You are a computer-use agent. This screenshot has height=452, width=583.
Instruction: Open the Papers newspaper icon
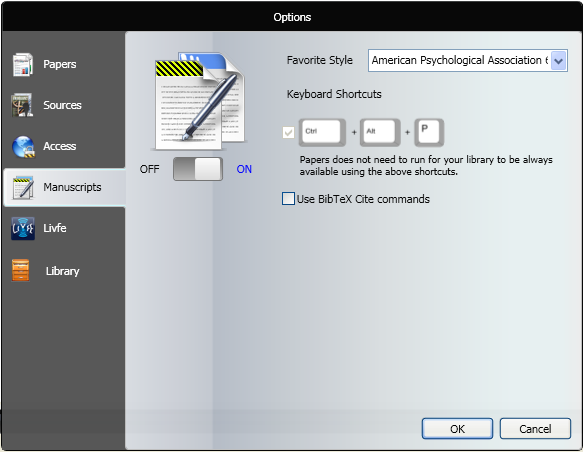[x=23, y=64]
